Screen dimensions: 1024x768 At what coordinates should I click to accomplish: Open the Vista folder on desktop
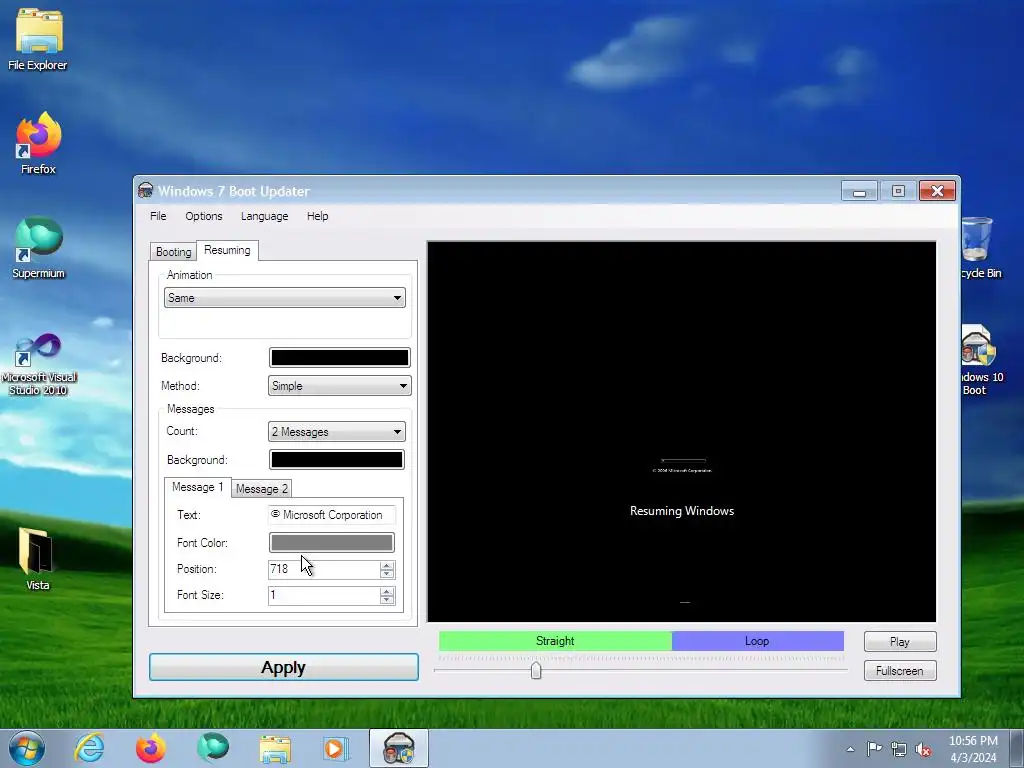click(x=37, y=558)
